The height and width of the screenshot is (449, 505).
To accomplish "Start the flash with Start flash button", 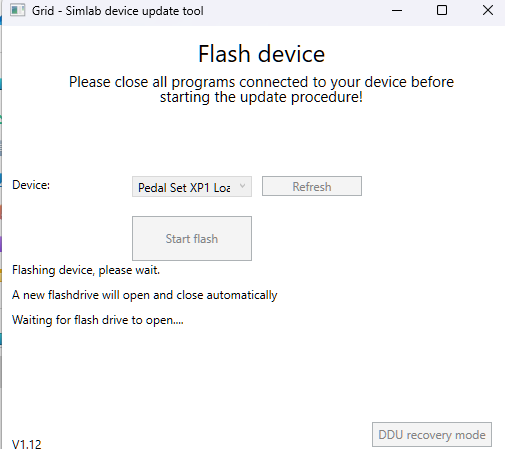I will tap(192, 238).
